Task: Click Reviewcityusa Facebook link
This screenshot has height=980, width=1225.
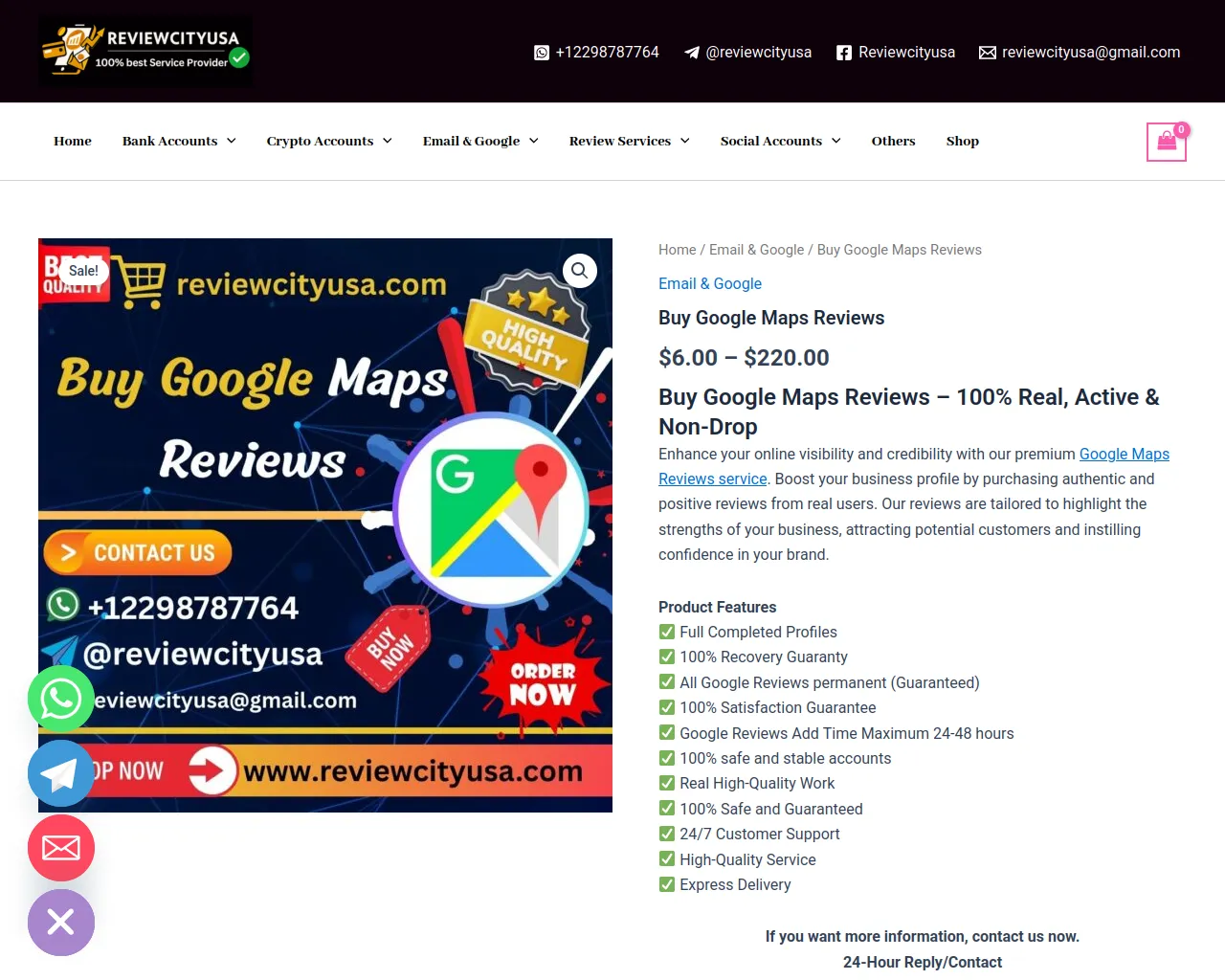Action: tap(907, 53)
